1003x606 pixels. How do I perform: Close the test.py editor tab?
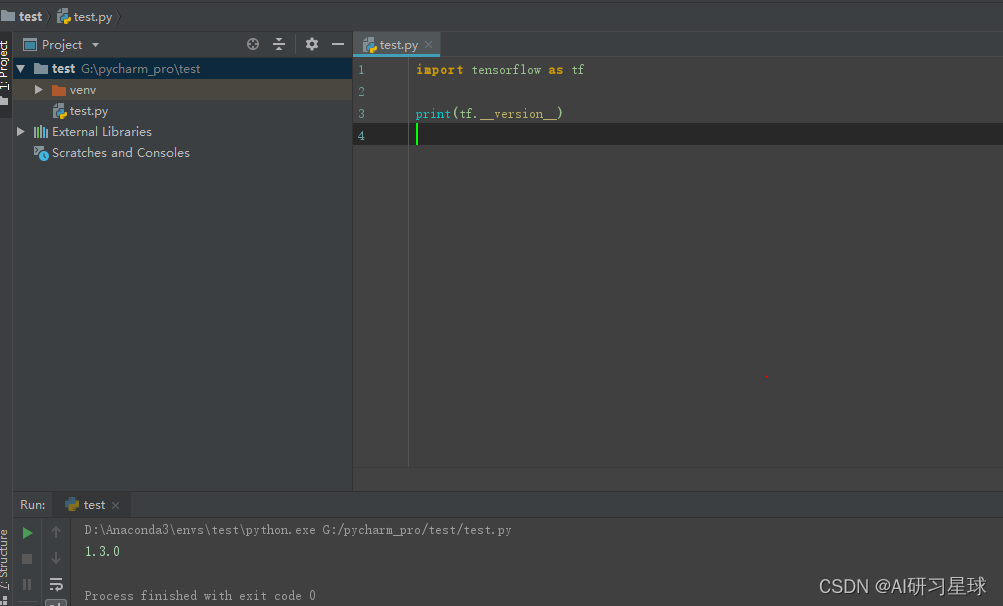(429, 44)
